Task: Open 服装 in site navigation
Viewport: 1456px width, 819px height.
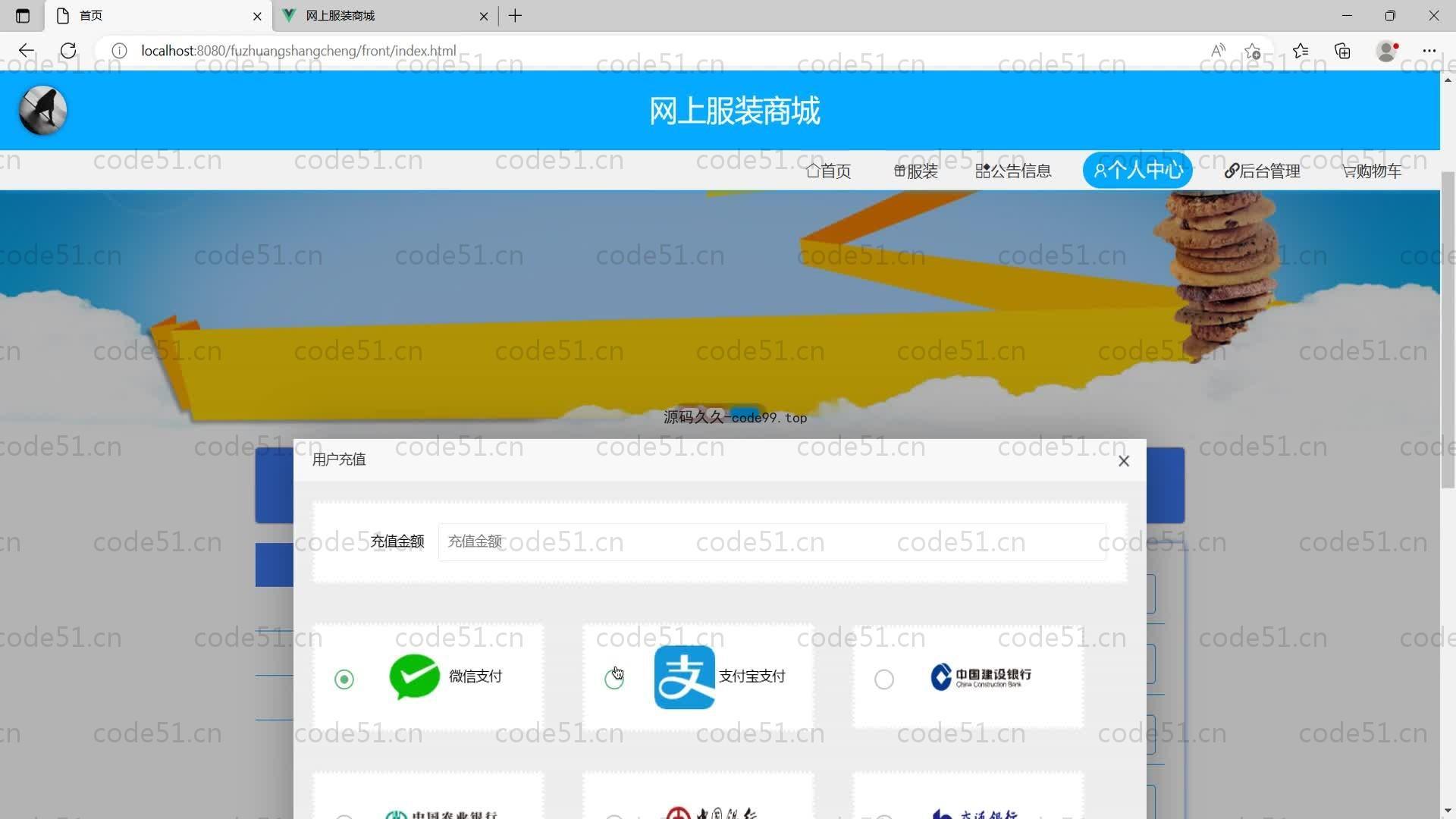Action: pyautogui.click(x=916, y=171)
